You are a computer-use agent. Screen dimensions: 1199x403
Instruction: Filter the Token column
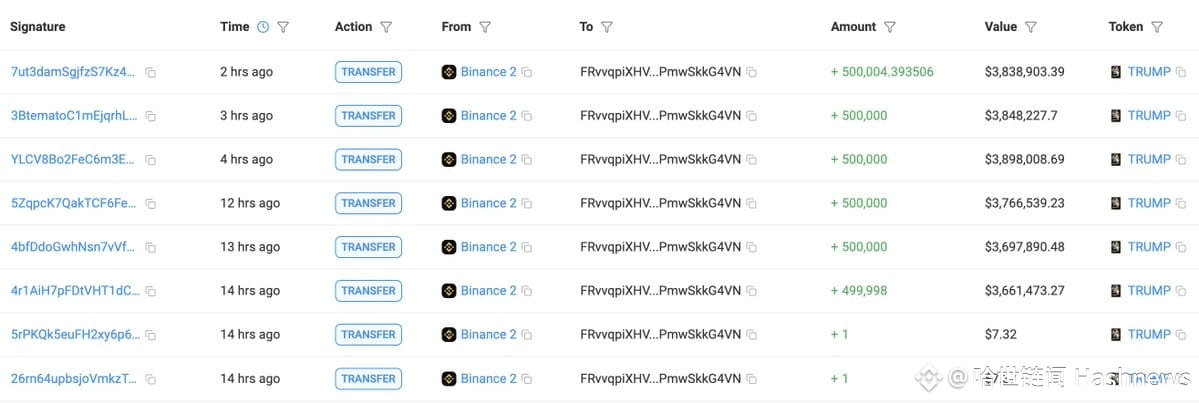pyautogui.click(x=1157, y=27)
